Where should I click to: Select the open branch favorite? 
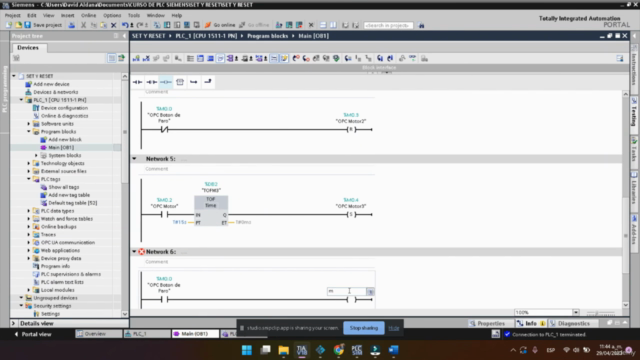click(194, 82)
